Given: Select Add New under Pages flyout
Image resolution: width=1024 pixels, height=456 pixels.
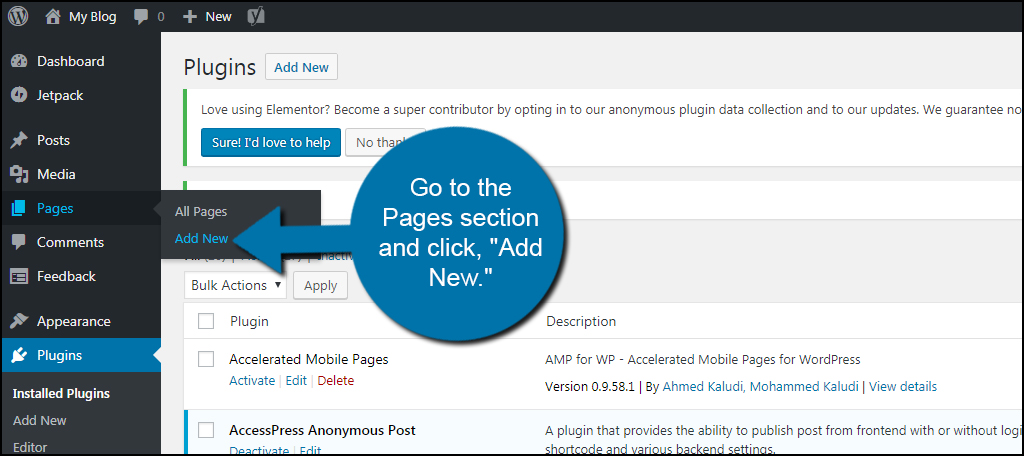Looking at the screenshot, I should click(x=201, y=238).
